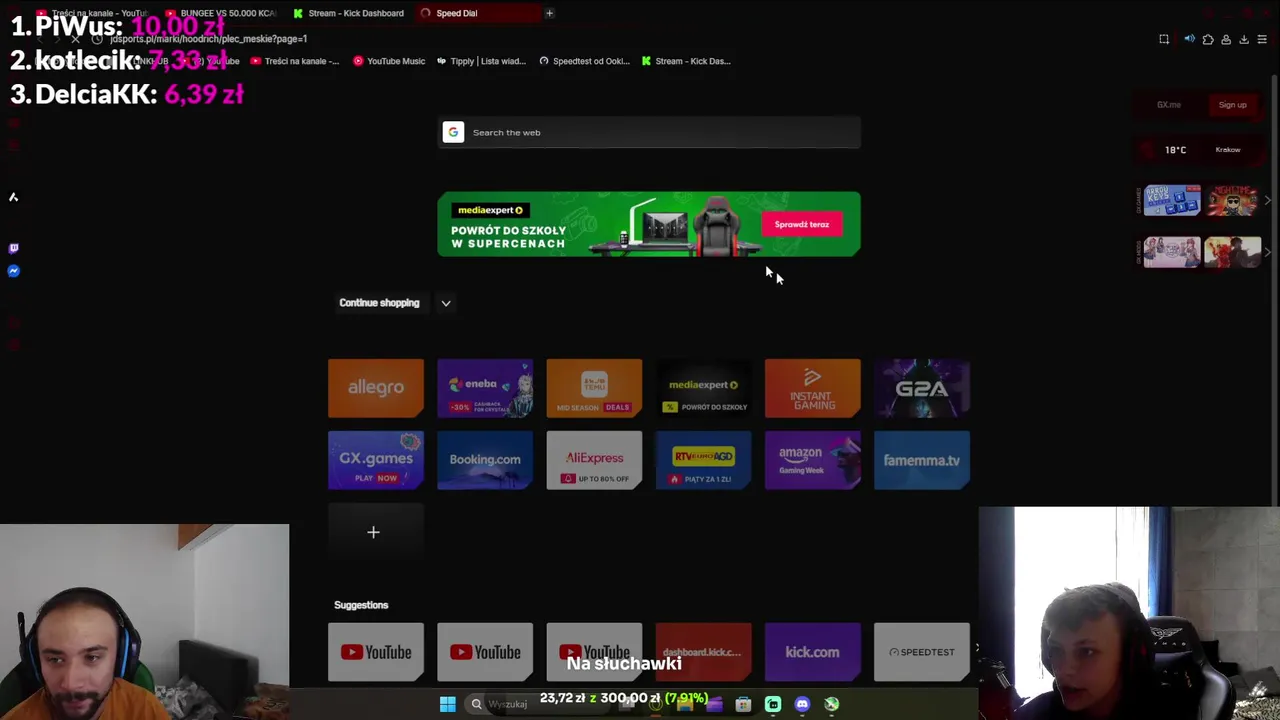Open Speedtest od Ookla bookmark

(584, 61)
